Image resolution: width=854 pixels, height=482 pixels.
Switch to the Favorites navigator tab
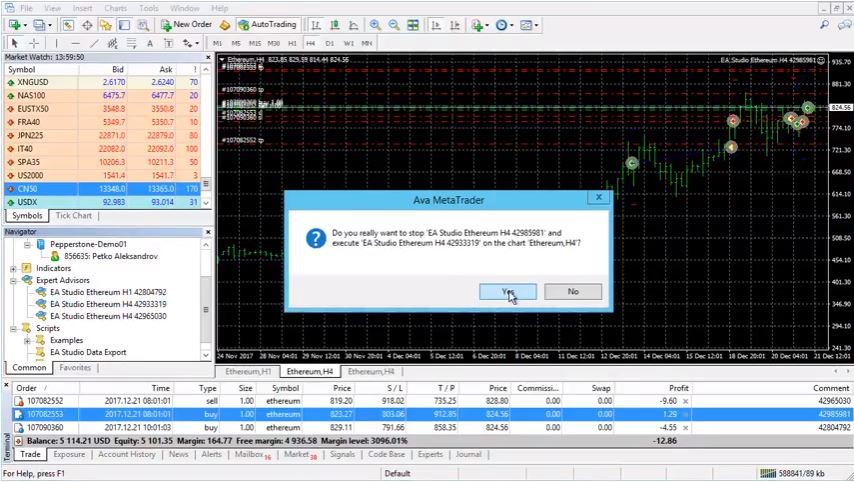click(x=75, y=368)
